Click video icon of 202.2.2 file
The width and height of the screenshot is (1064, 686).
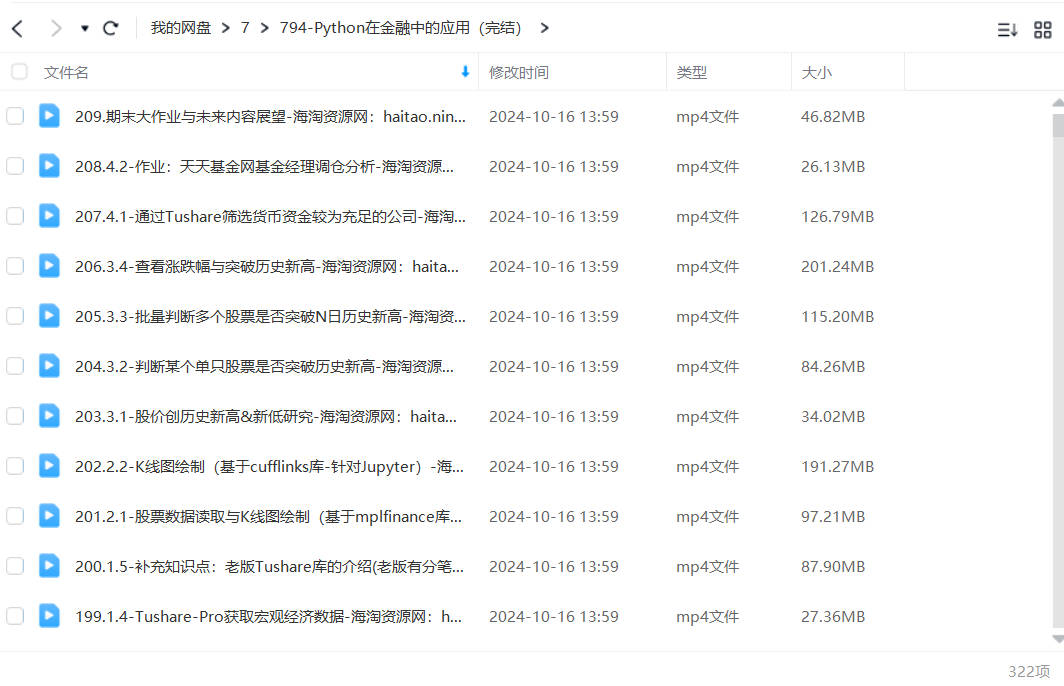[49, 465]
